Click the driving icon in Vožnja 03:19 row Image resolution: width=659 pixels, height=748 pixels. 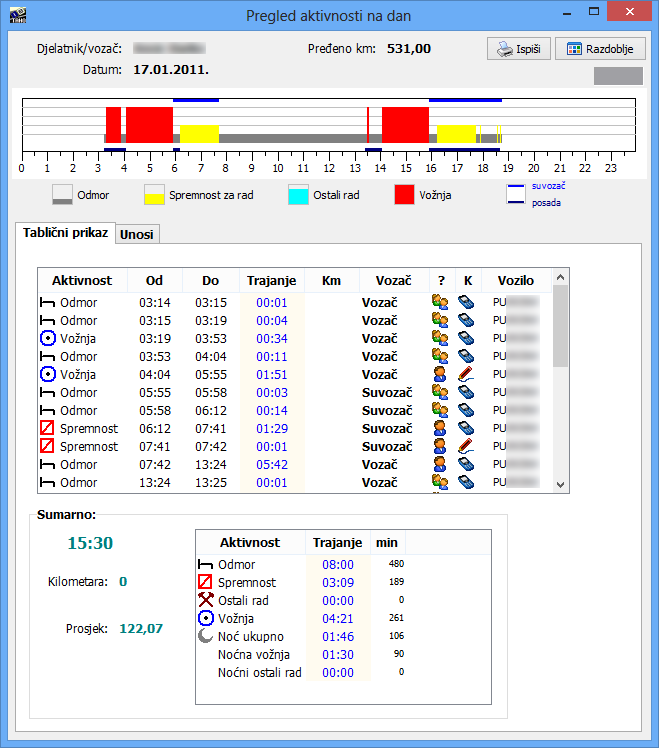point(47,338)
